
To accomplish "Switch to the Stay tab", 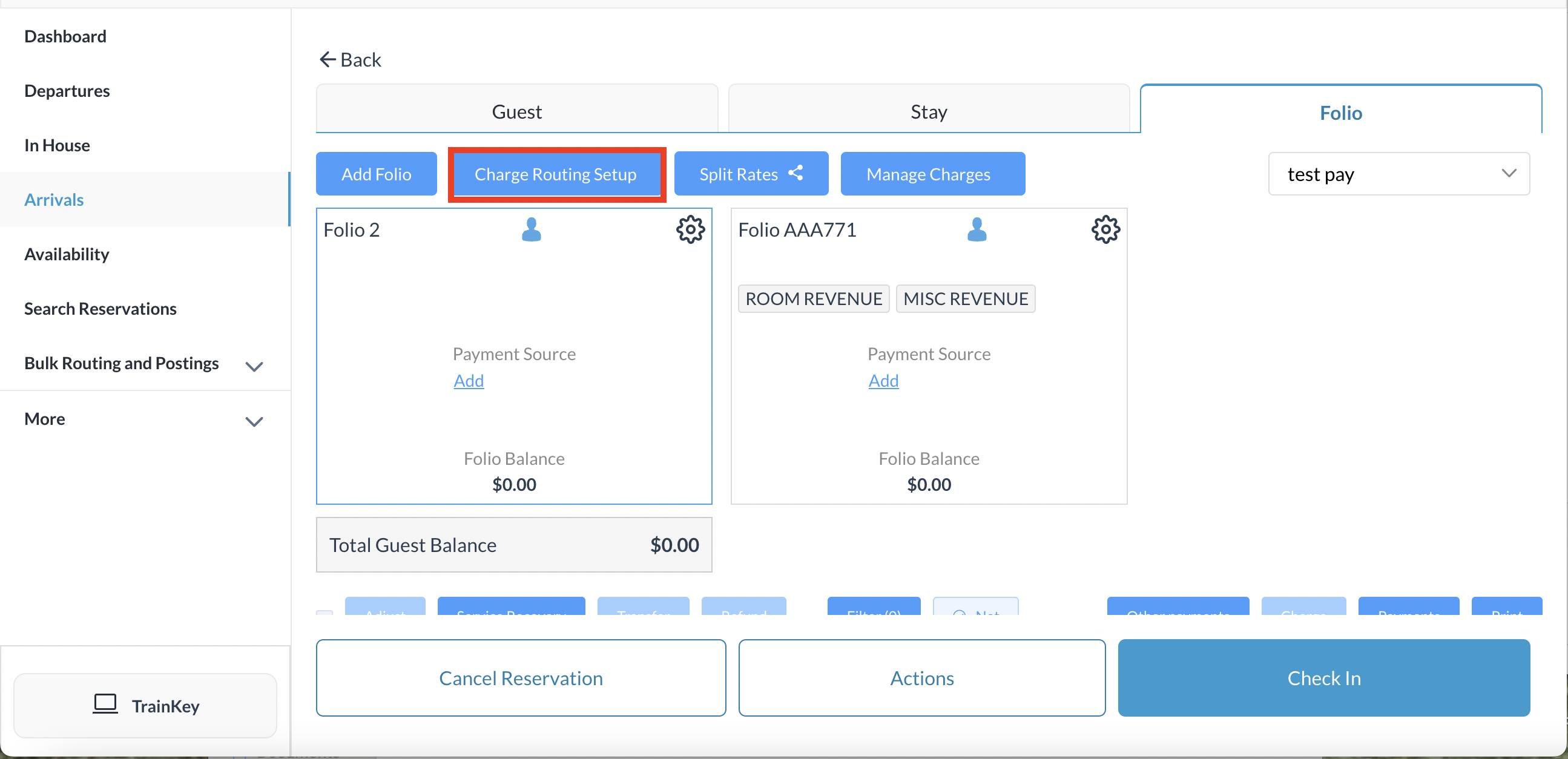I will pos(928,112).
